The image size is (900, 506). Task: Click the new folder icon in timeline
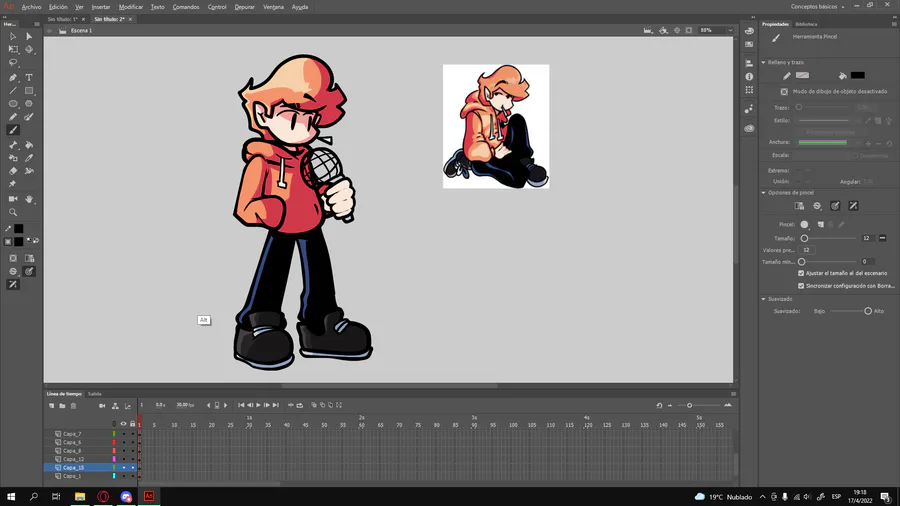(62, 406)
